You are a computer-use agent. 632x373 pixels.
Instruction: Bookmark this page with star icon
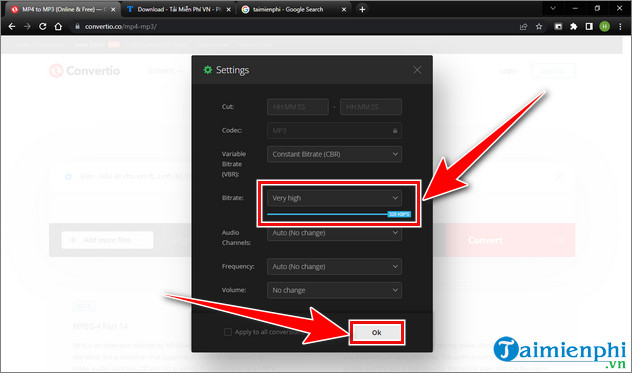click(x=539, y=27)
